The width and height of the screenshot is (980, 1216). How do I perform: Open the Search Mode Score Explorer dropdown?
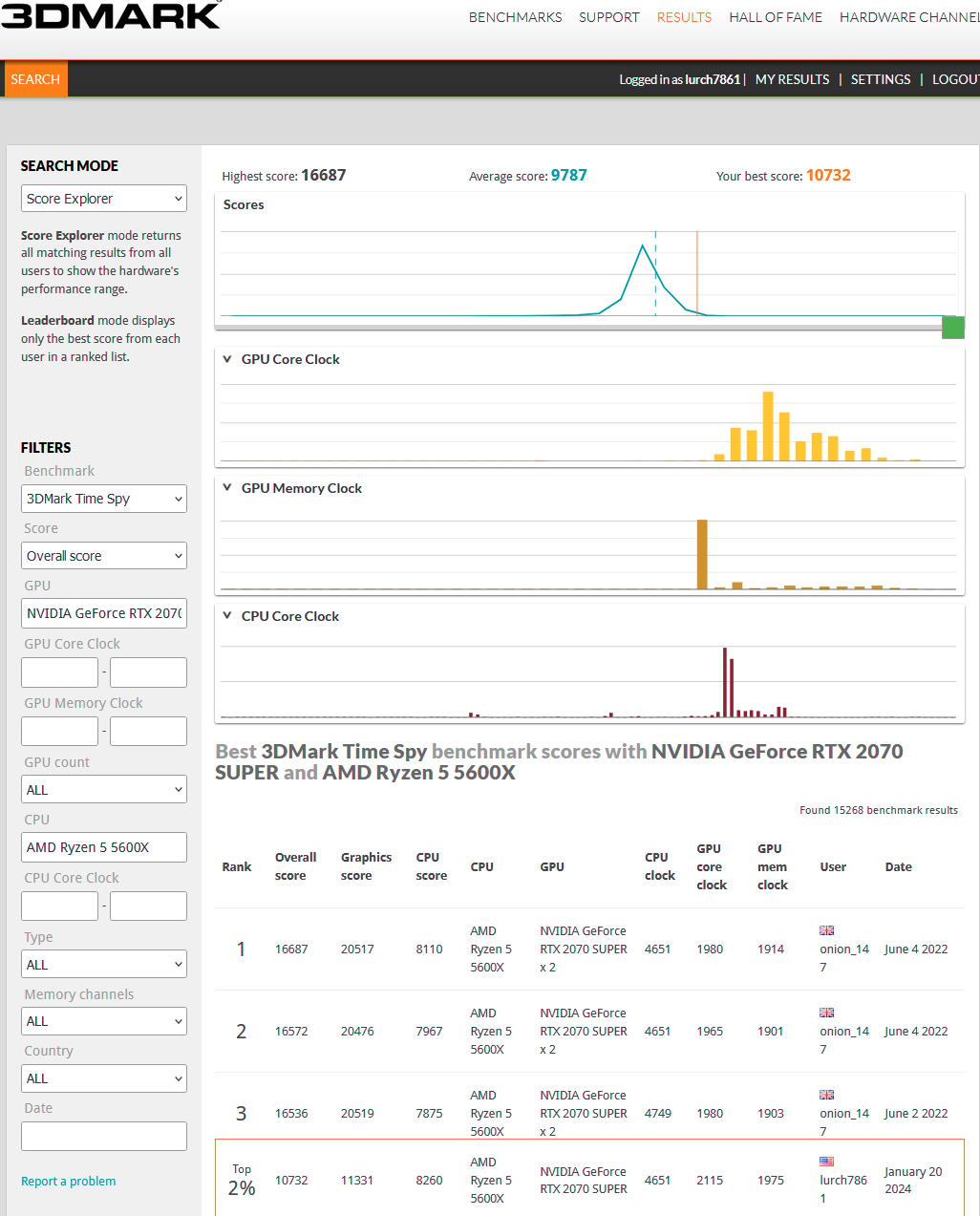coord(104,199)
